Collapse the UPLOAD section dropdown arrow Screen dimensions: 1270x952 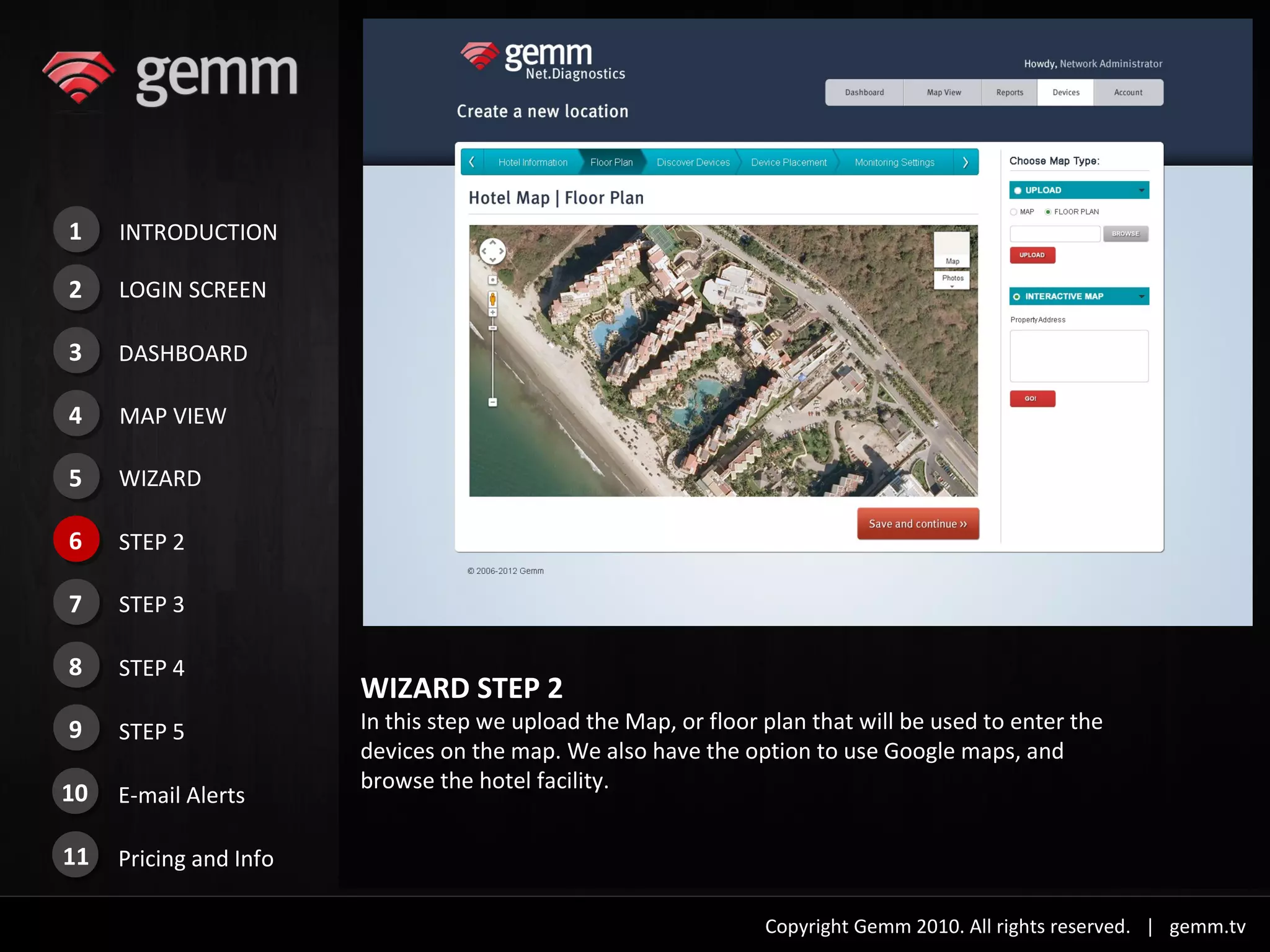pyautogui.click(x=1141, y=190)
